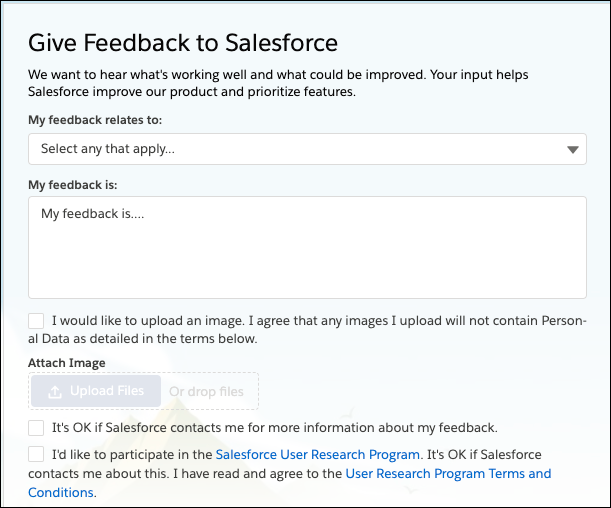The width and height of the screenshot is (611, 508).
Task: Open User Research Program Terms and Conditions link
Action: coord(447,474)
